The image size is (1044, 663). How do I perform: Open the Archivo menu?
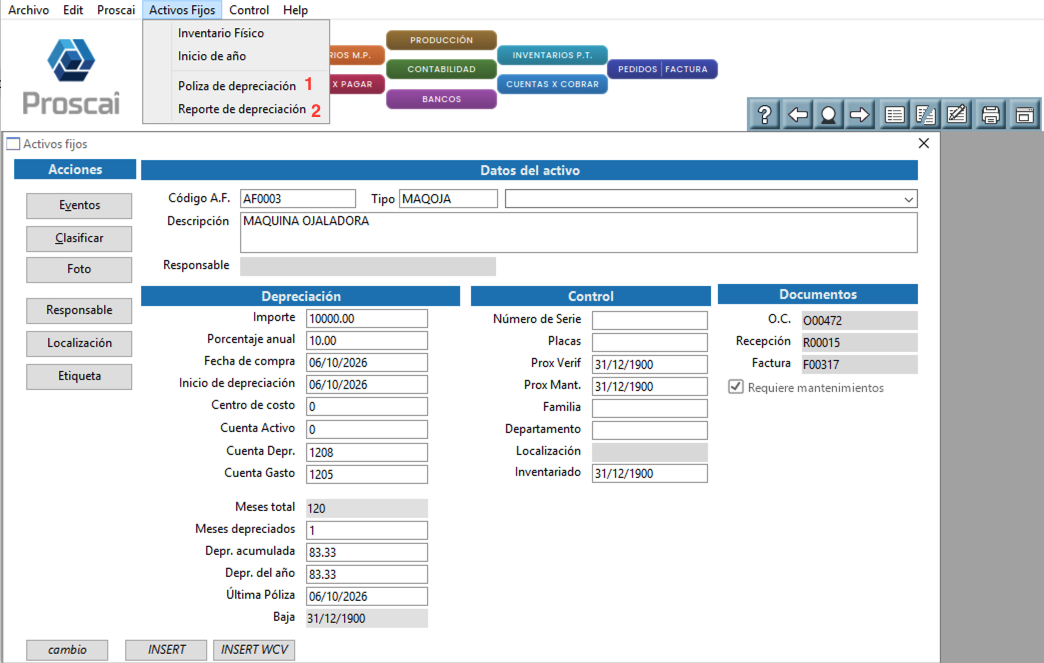pyautogui.click(x=29, y=10)
